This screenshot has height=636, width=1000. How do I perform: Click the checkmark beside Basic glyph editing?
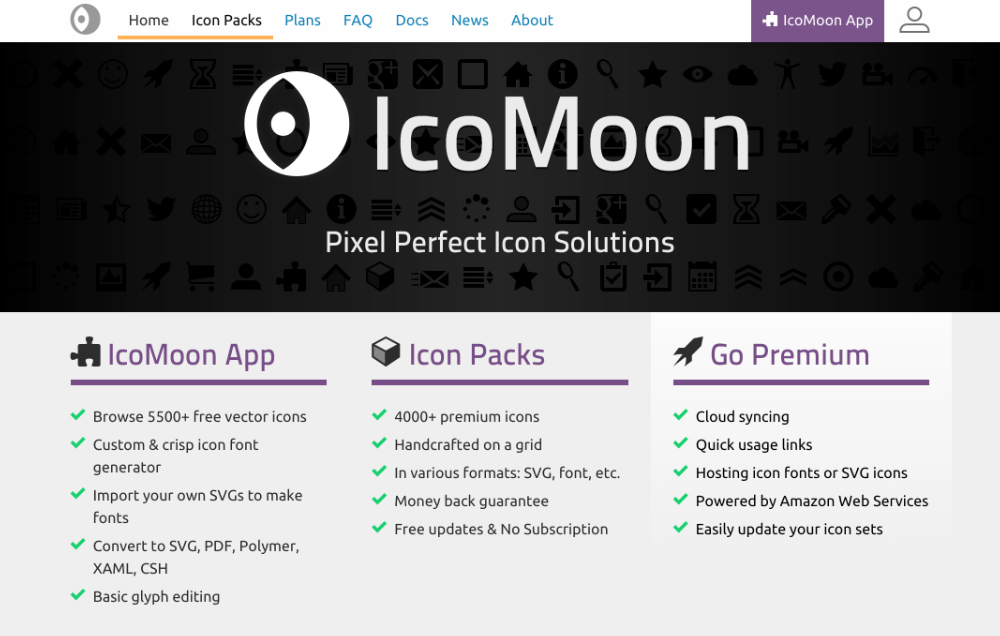click(78, 596)
